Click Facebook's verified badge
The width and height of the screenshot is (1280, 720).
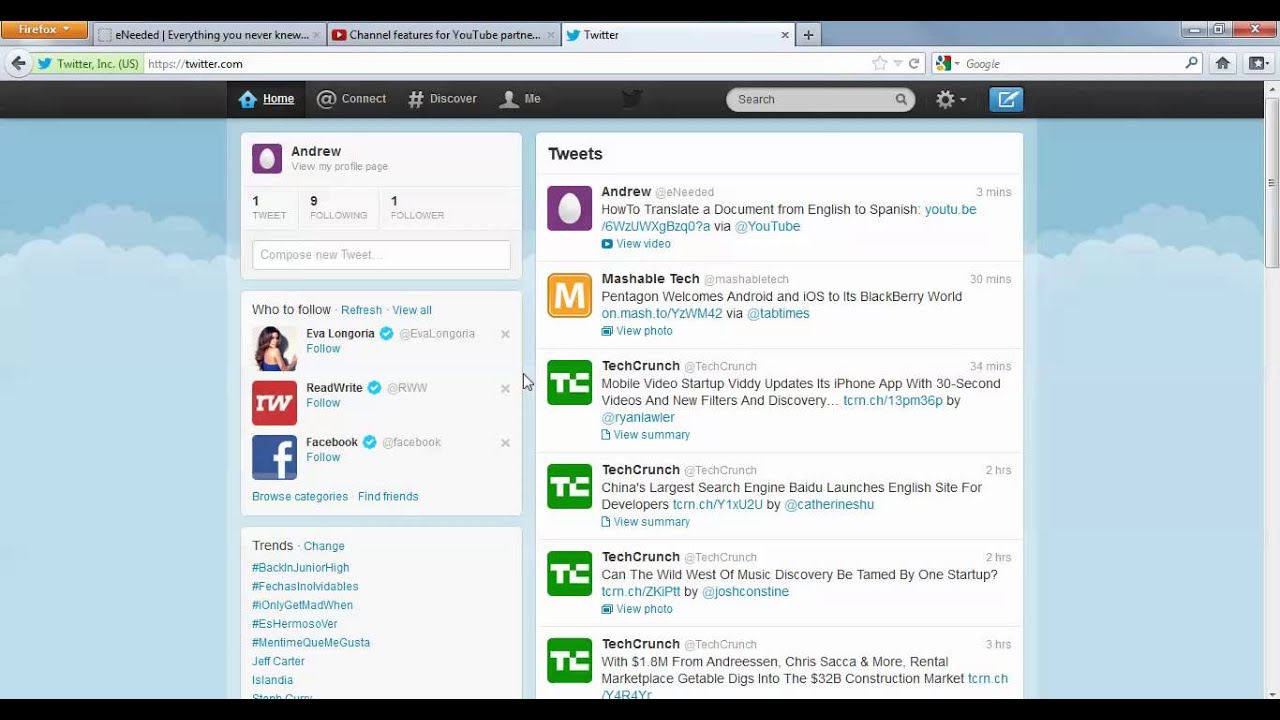point(369,442)
